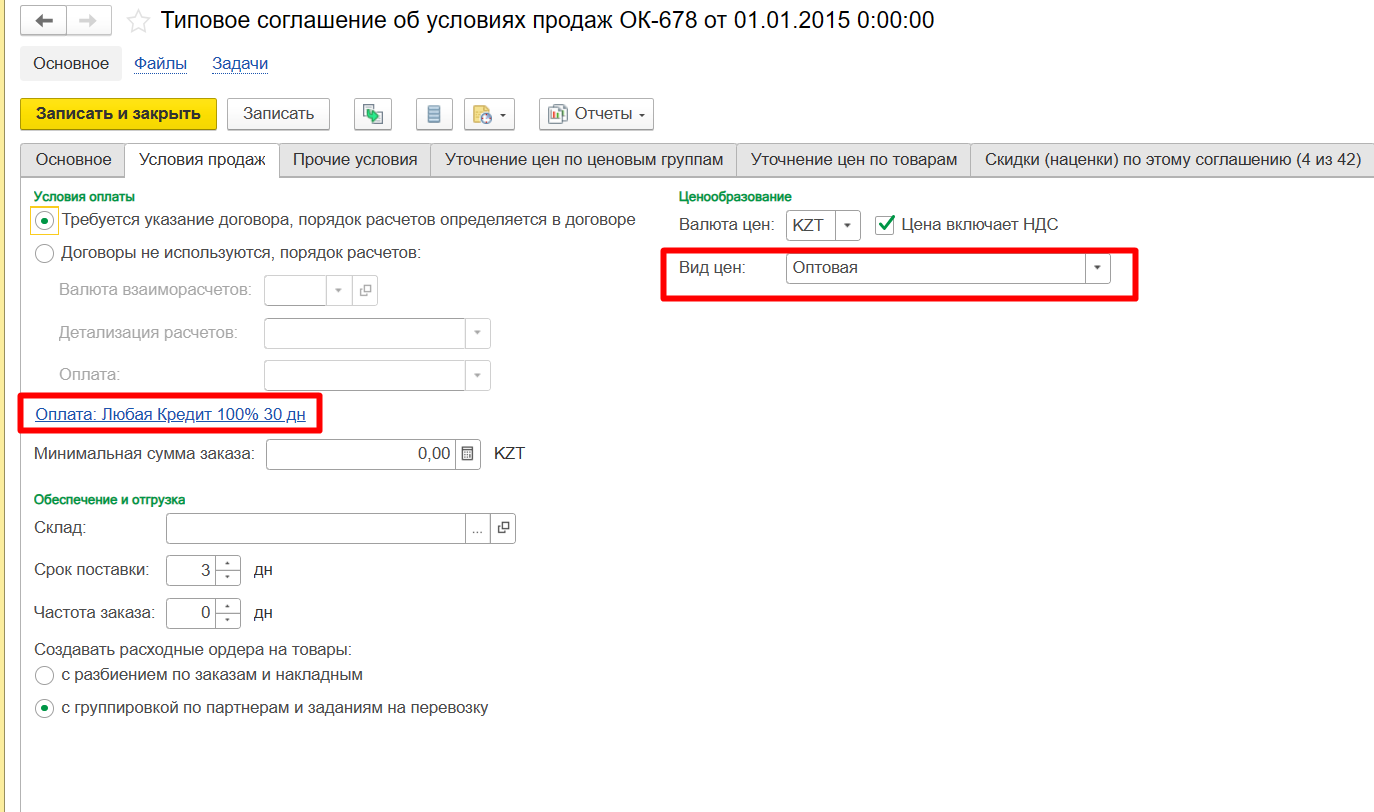Screen dimensions: 1374x812
Task: Open 'Оплата: Любая Кредит 100% 30 дн' link
Action: pos(170,414)
